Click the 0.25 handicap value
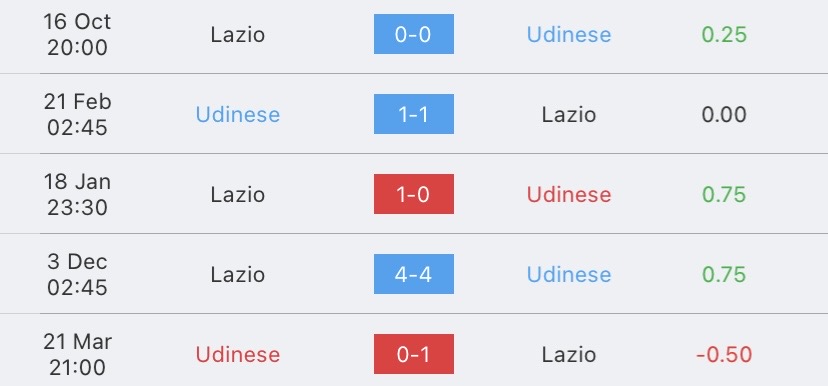Screen dimensions: 828x386 click(724, 35)
